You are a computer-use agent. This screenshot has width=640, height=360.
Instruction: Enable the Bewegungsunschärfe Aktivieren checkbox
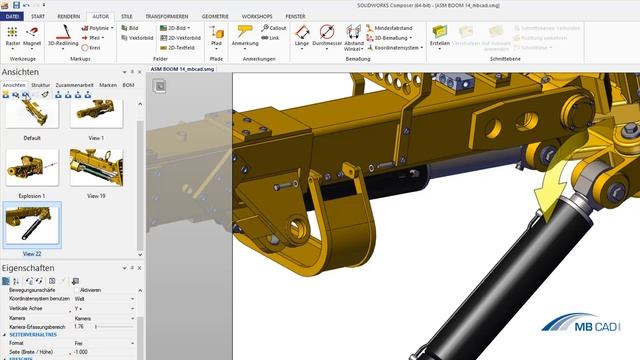tap(76, 290)
